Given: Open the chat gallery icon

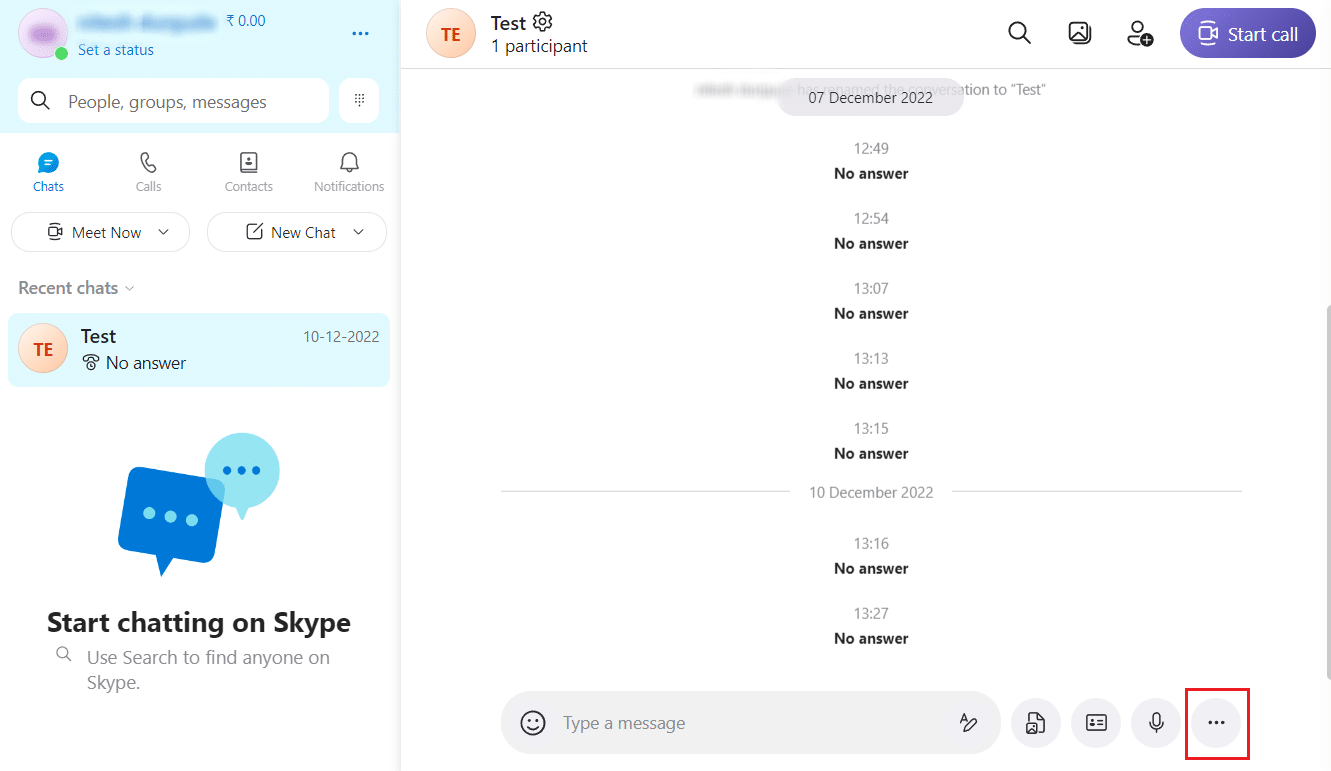Looking at the screenshot, I should point(1079,33).
